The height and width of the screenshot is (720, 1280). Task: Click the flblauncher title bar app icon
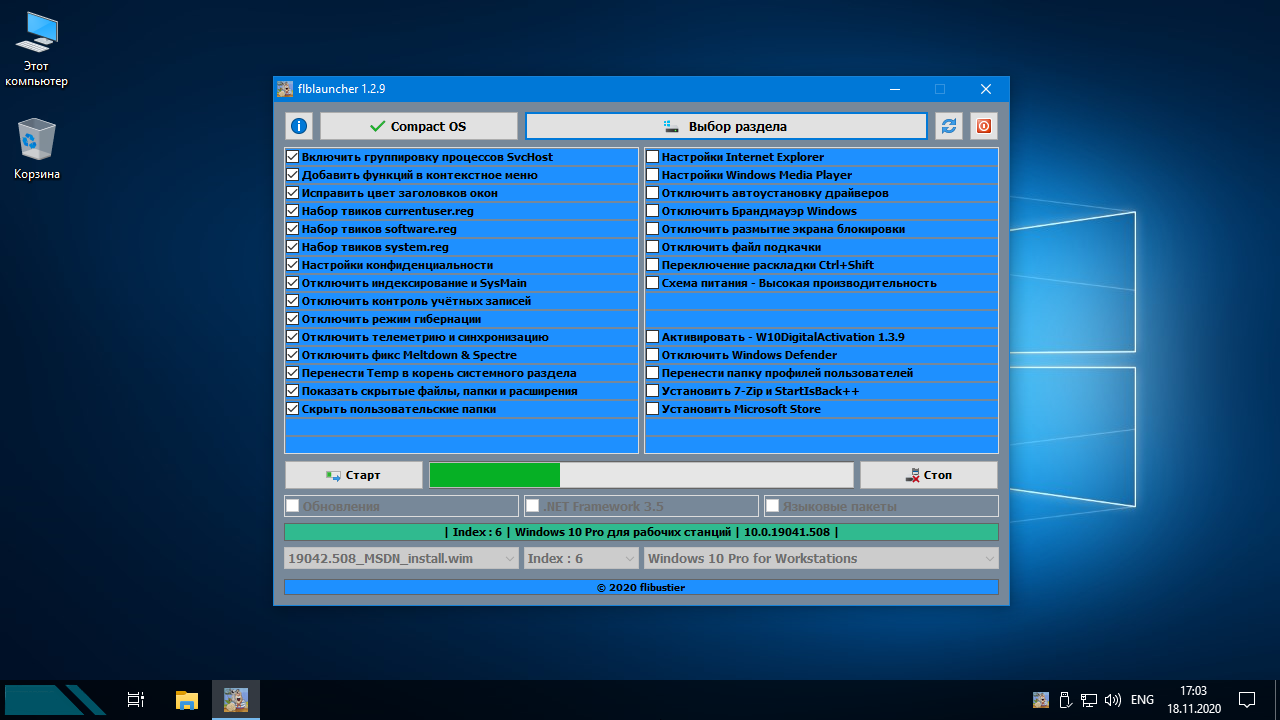[286, 89]
